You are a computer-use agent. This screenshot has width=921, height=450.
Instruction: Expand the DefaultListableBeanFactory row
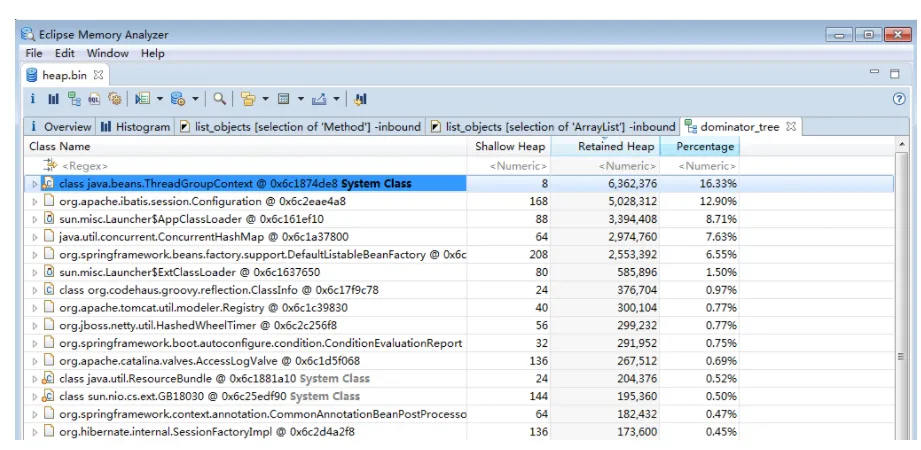pos(35,254)
